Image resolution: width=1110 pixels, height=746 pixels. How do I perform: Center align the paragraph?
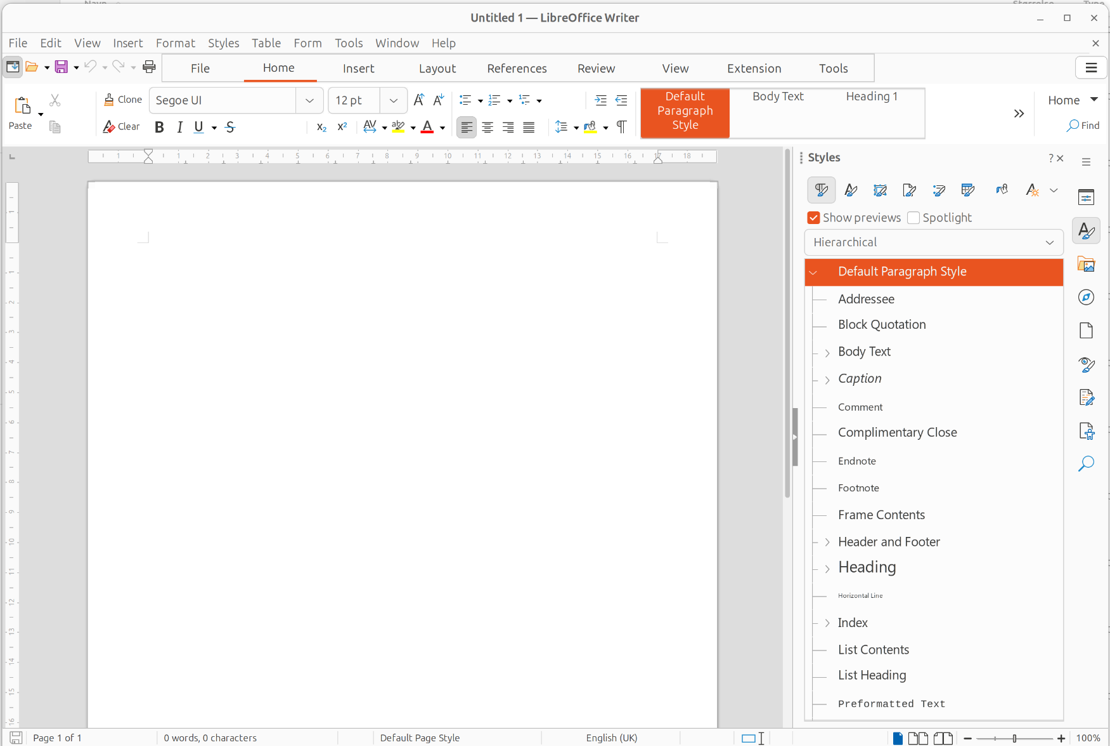487,127
